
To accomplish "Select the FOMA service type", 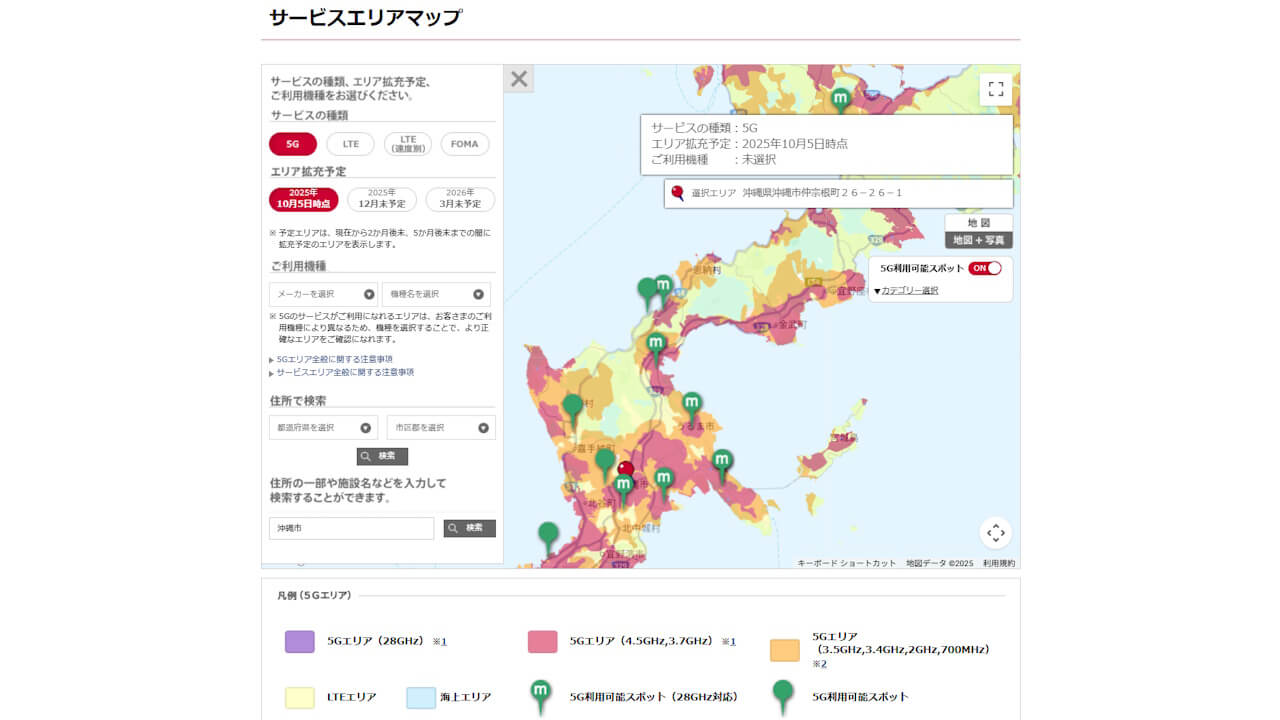I will [465, 144].
